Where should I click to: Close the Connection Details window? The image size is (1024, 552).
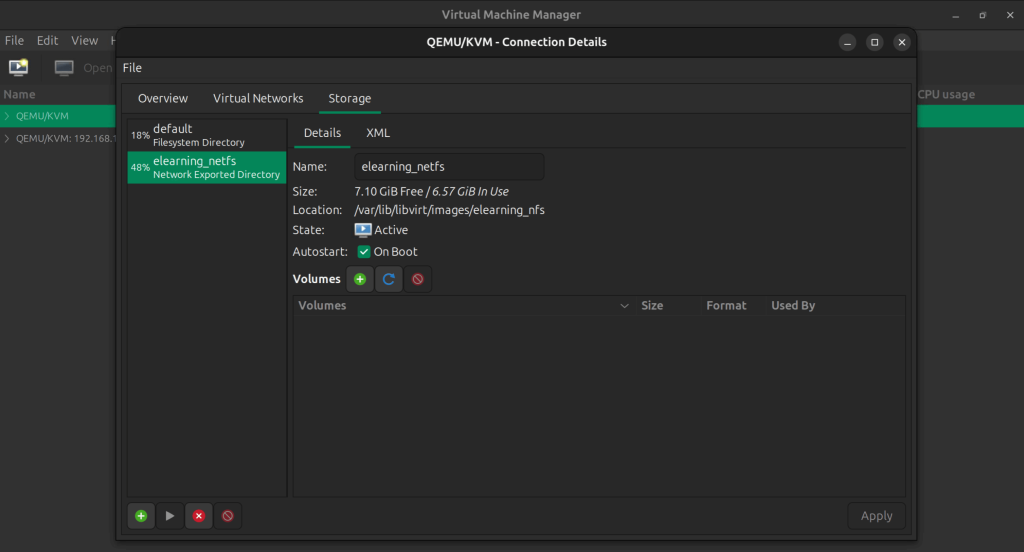(x=902, y=42)
